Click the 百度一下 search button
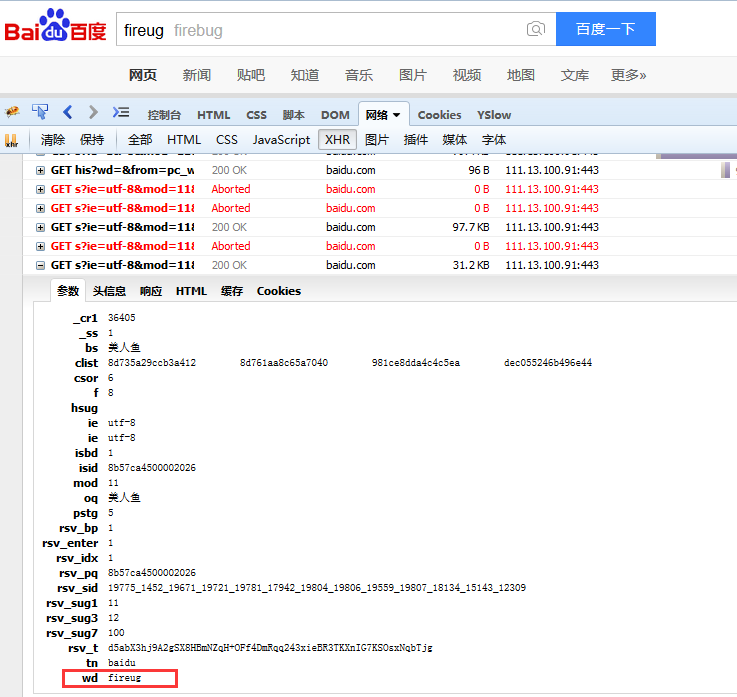 click(605, 29)
